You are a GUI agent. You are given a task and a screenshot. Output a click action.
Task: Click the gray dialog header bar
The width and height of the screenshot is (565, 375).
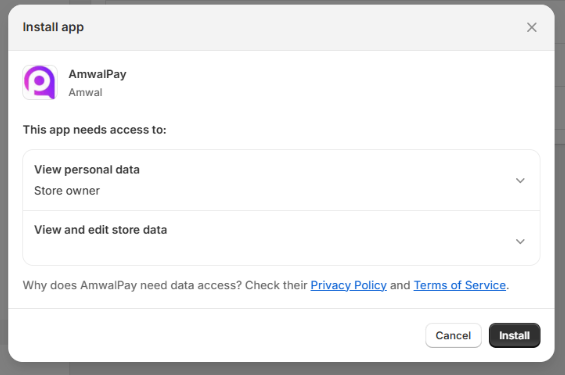[x=281, y=27]
